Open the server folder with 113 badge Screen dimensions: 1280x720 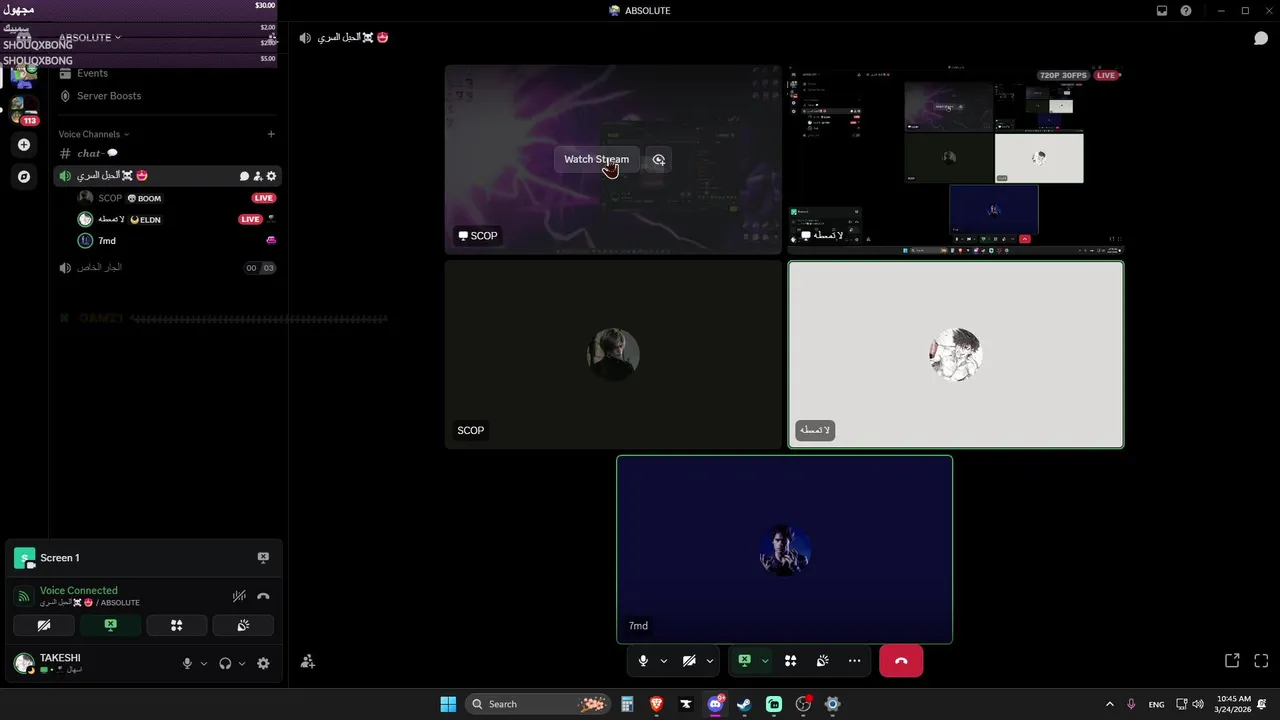(24, 110)
